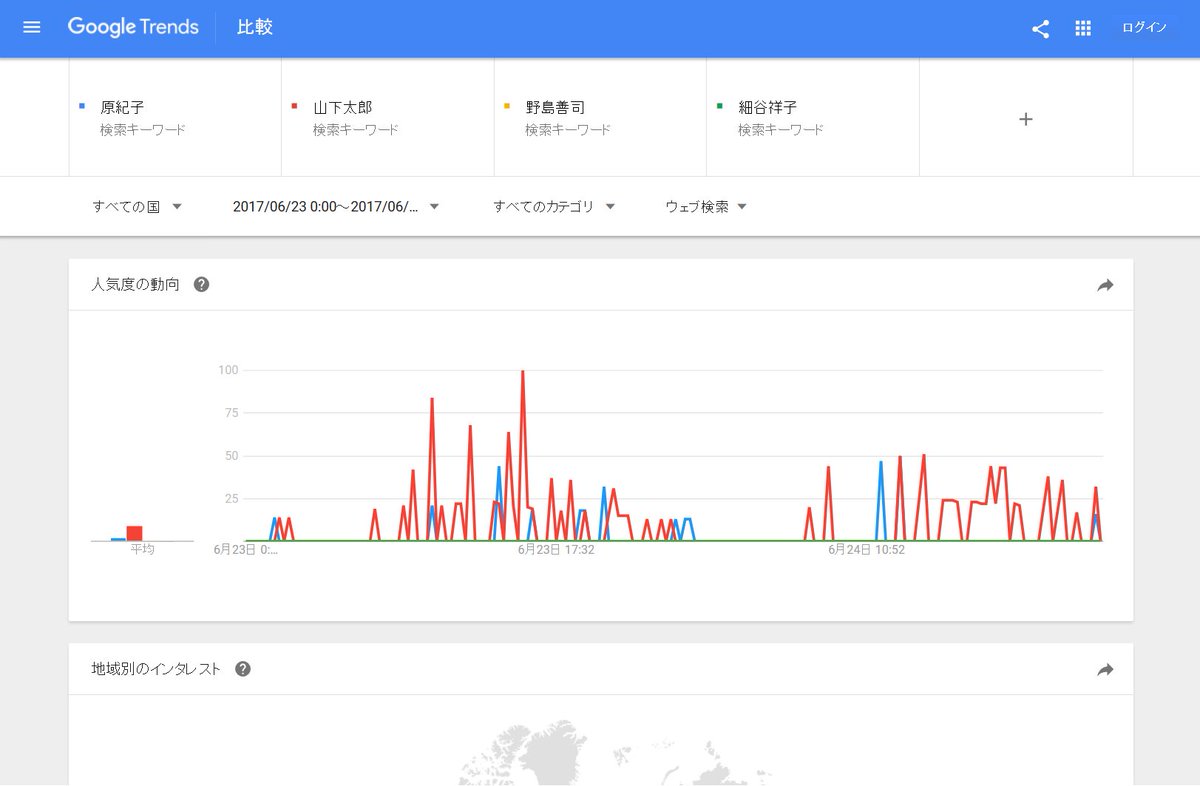Open the hamburger main menu
The width and height of the screenshot is (1200, 786).
point(31,28)
